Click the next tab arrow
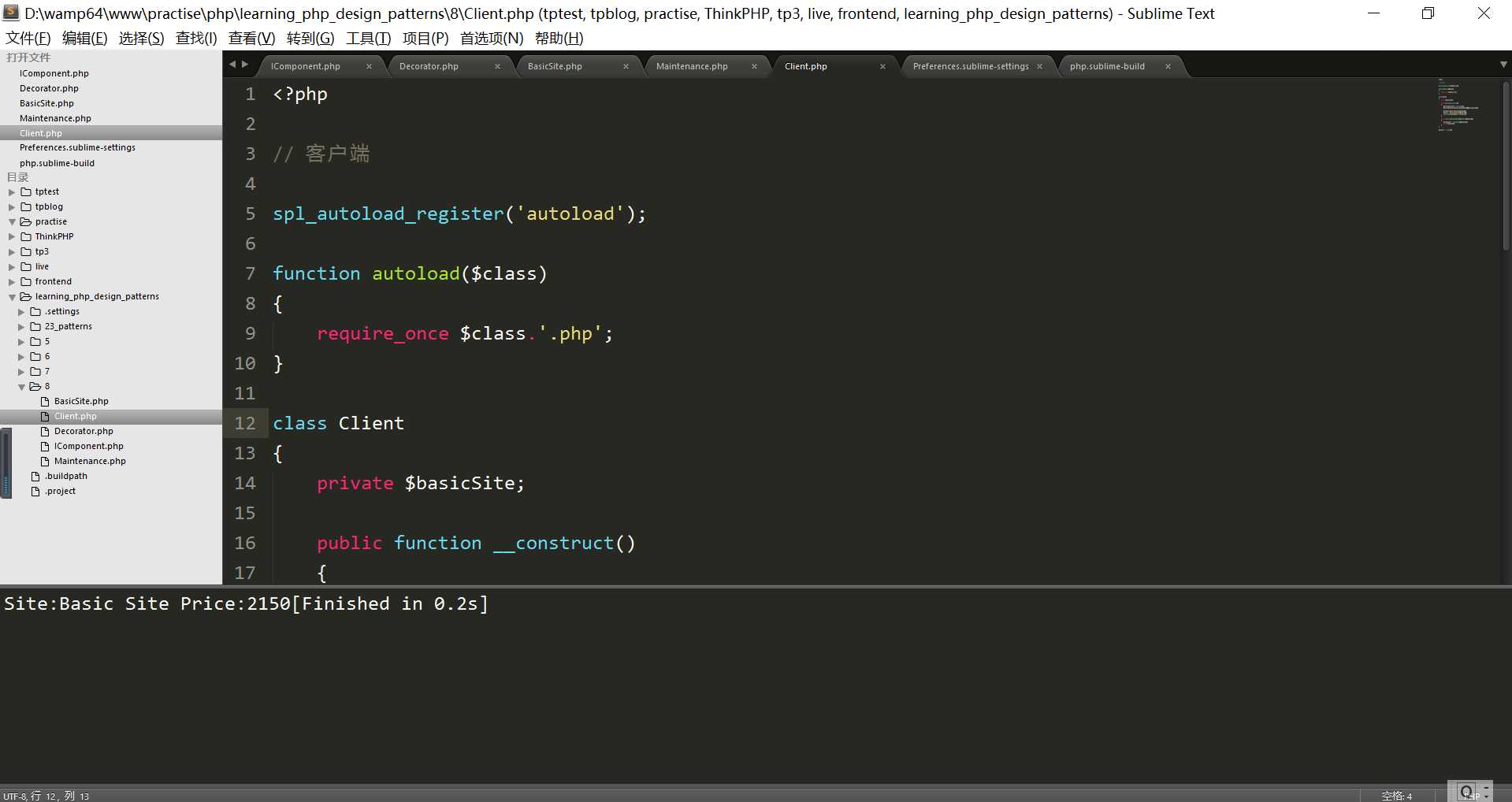 tap(245, 65)
